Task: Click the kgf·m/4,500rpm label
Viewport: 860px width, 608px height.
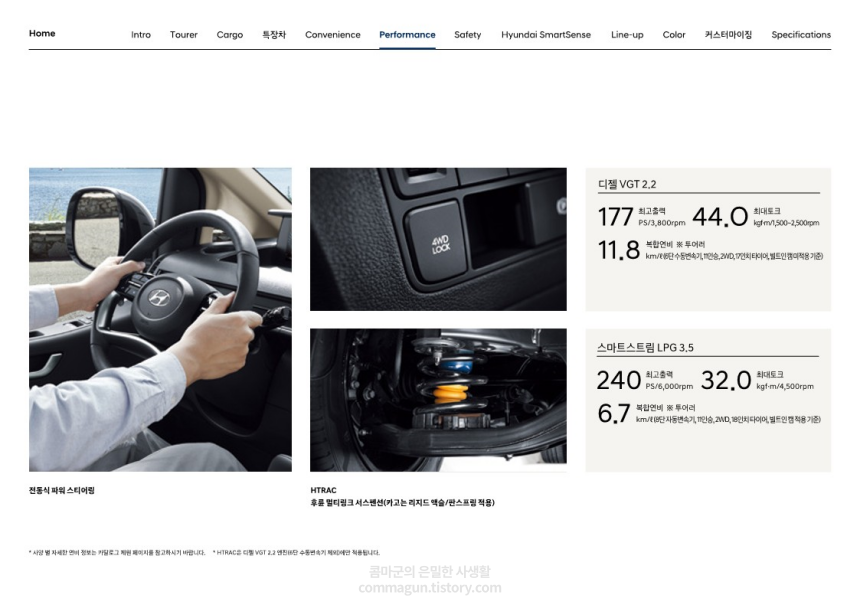Action: point(785,386)
